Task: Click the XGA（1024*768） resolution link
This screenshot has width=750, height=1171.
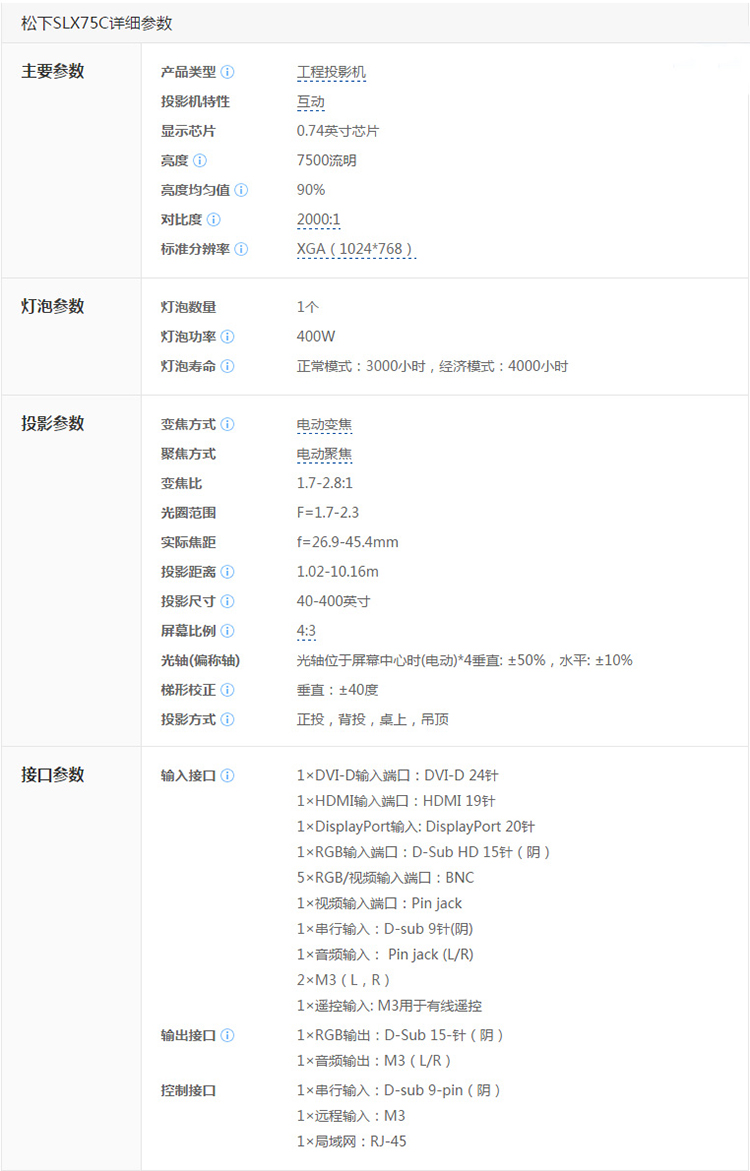Action: tap(355, 249)
